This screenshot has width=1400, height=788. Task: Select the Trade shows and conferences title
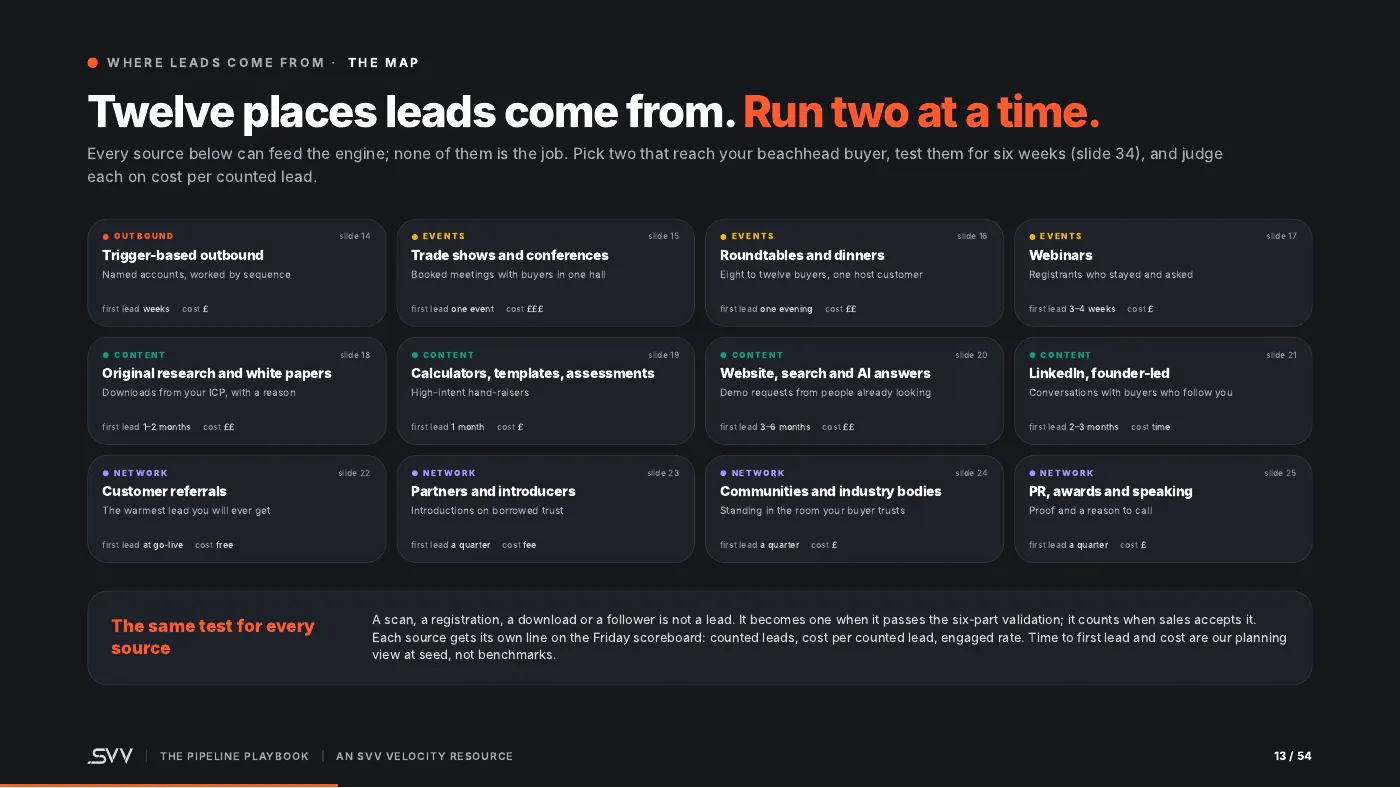(510, 255)
